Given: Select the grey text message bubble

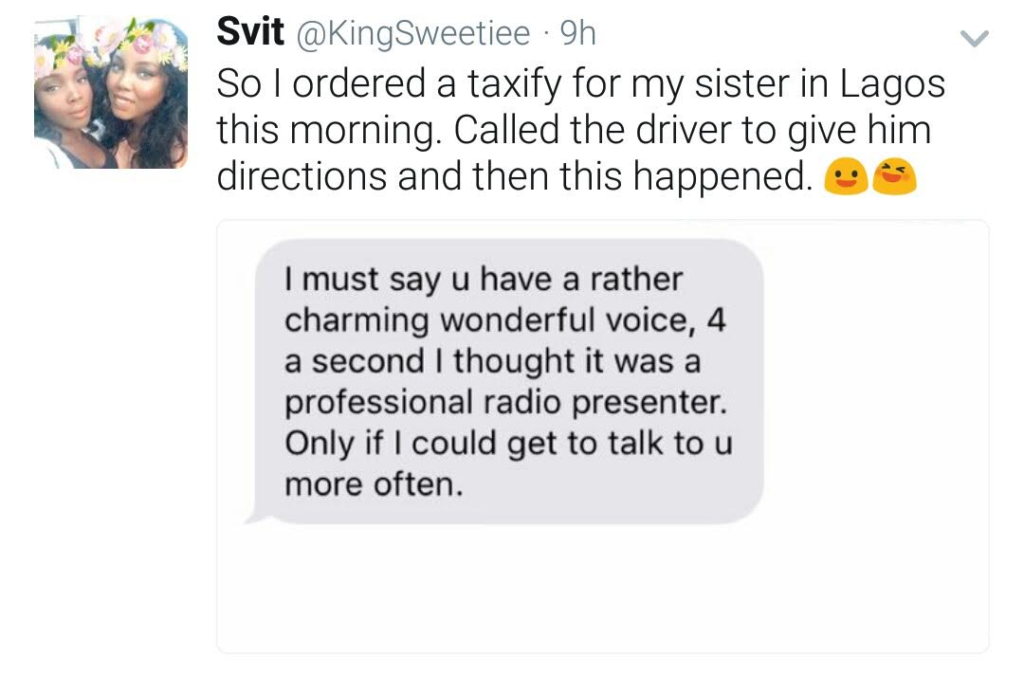Looking at the screenshot, I should pyautogui.click(x=508, y=381).
